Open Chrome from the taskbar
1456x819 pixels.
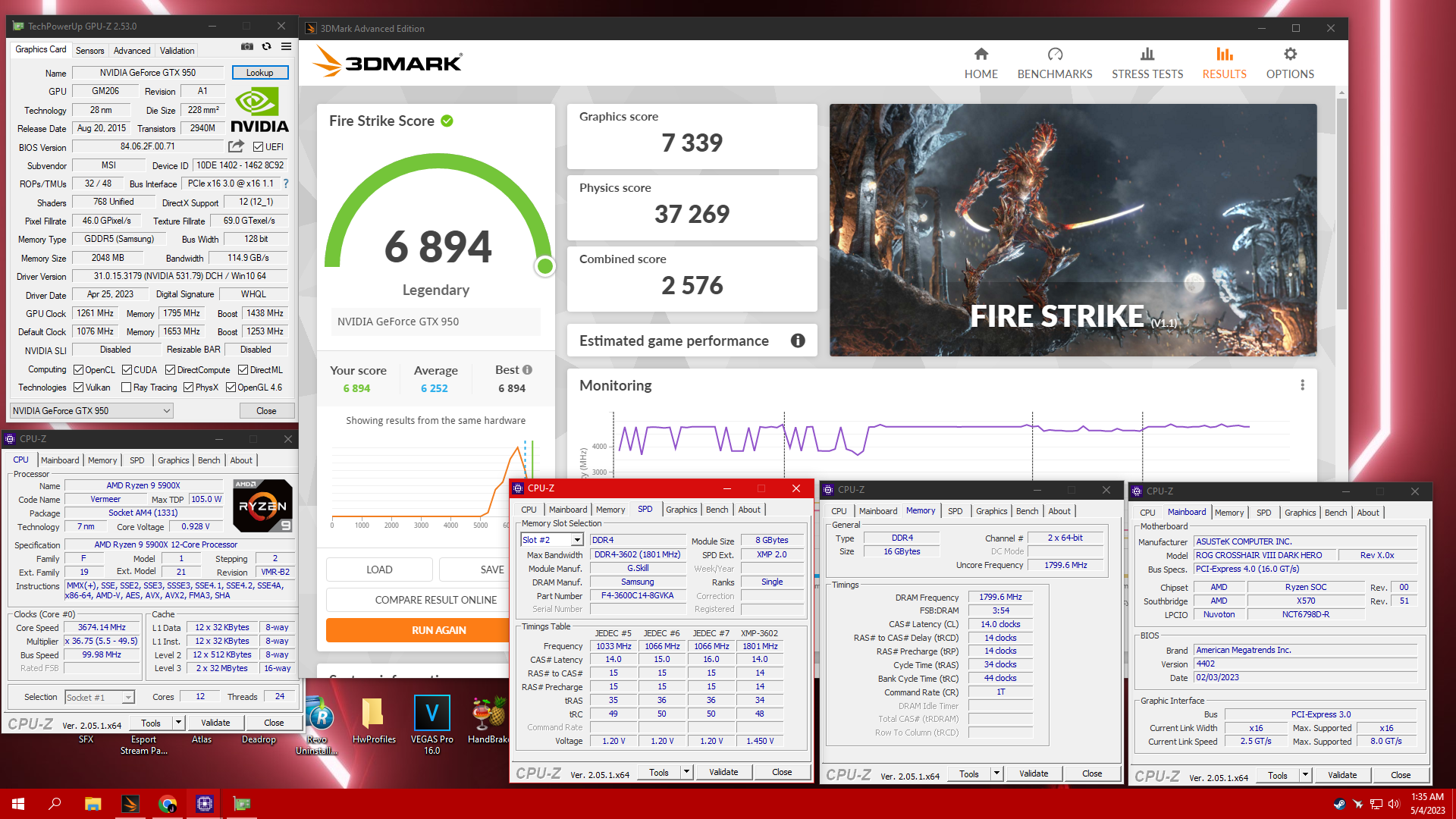click(x=168, y=804)
